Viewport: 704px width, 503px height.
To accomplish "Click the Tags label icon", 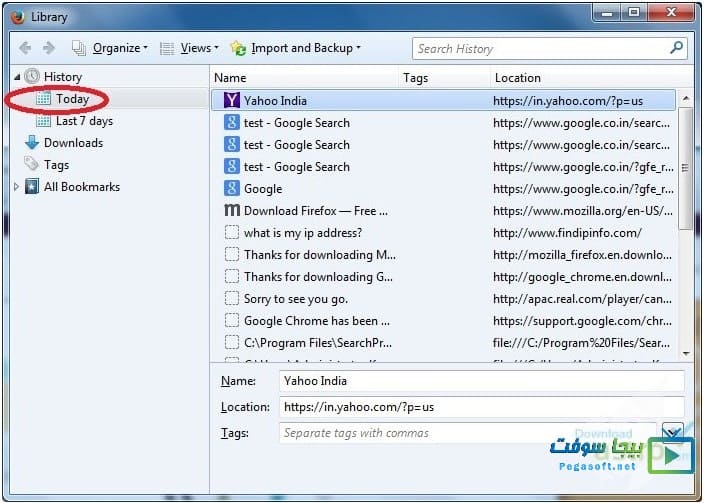I will click(31, 164).
